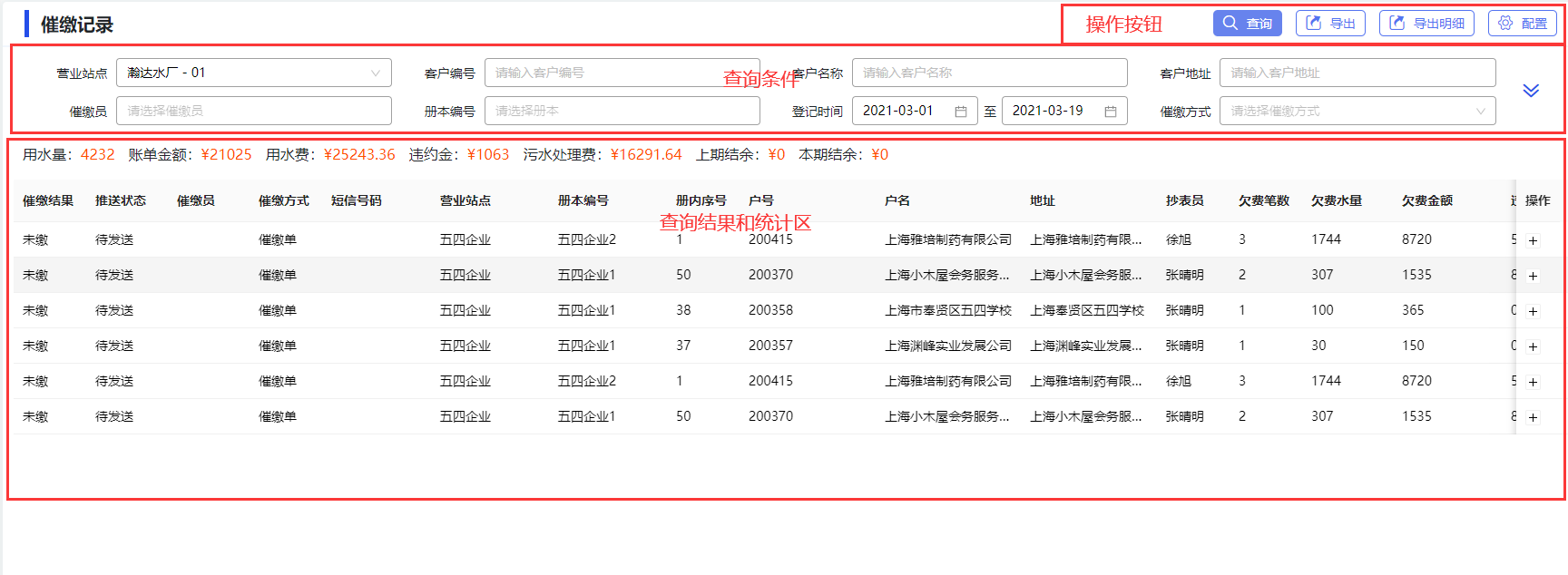Open the end date picker 2021-03-19

[1064, 111]
